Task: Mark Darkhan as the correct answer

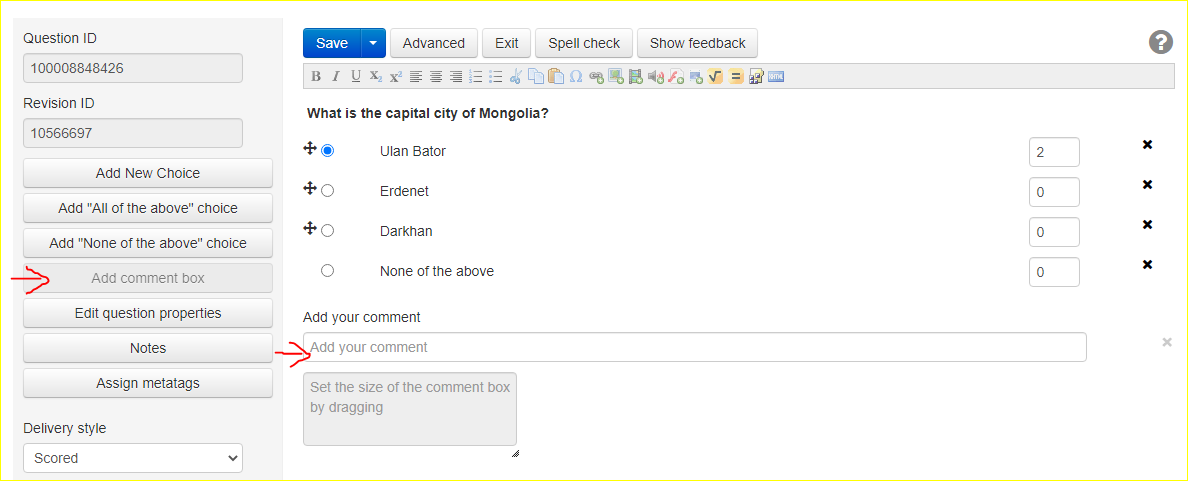Action: tap(327, 230)
